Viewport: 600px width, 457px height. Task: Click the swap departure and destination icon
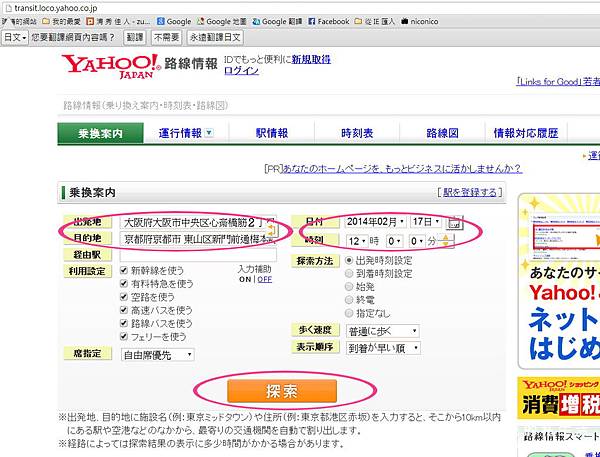(x=272, y=230)
